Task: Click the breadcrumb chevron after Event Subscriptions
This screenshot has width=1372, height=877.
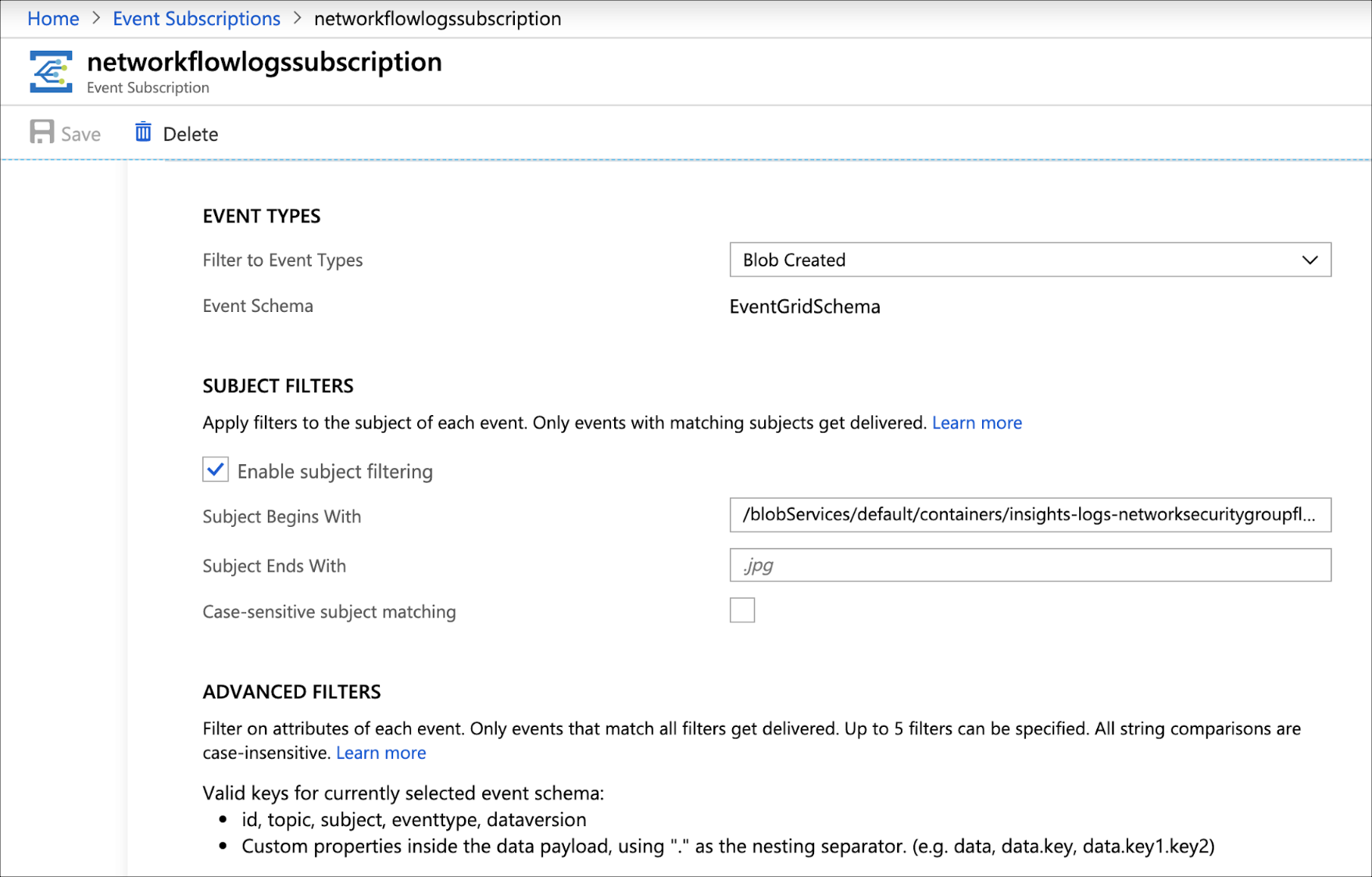Action: (297, 18)
